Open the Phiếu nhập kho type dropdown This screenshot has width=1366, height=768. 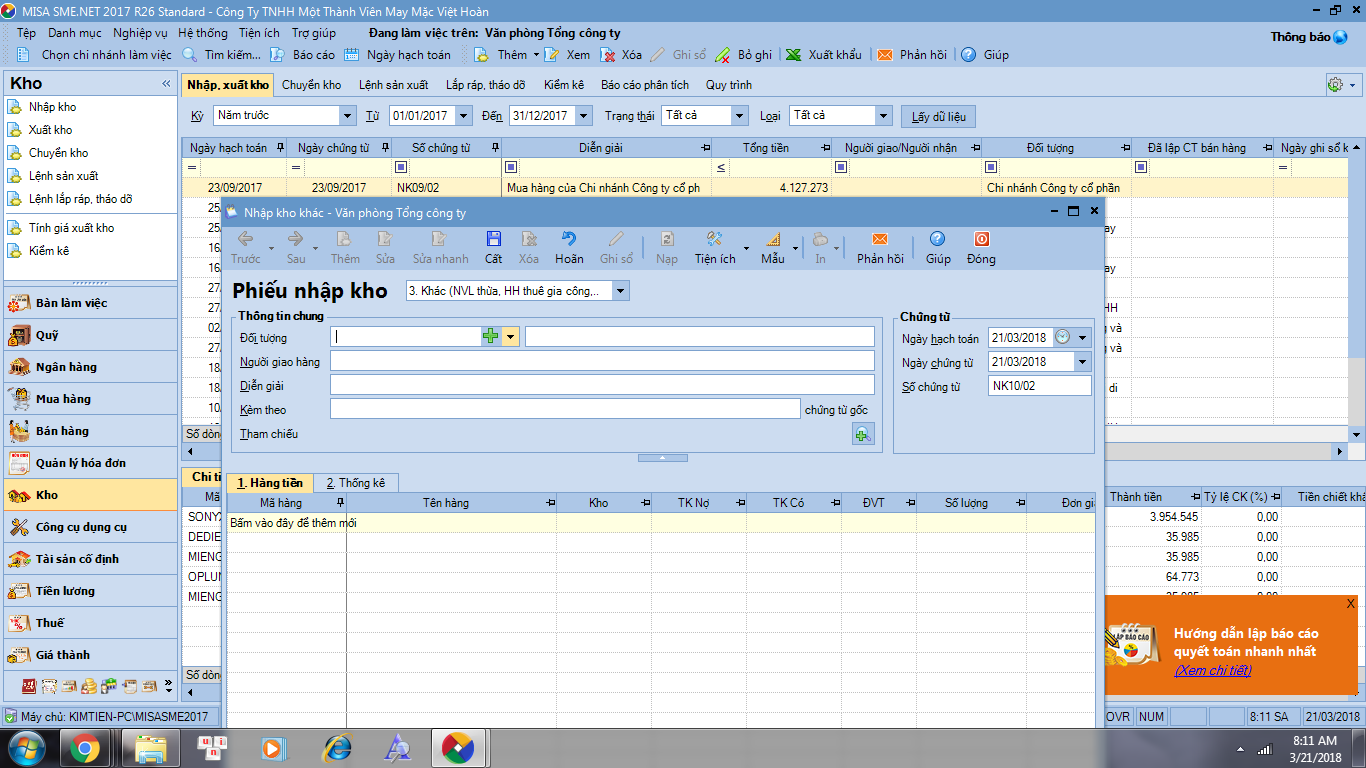[621, 291]
